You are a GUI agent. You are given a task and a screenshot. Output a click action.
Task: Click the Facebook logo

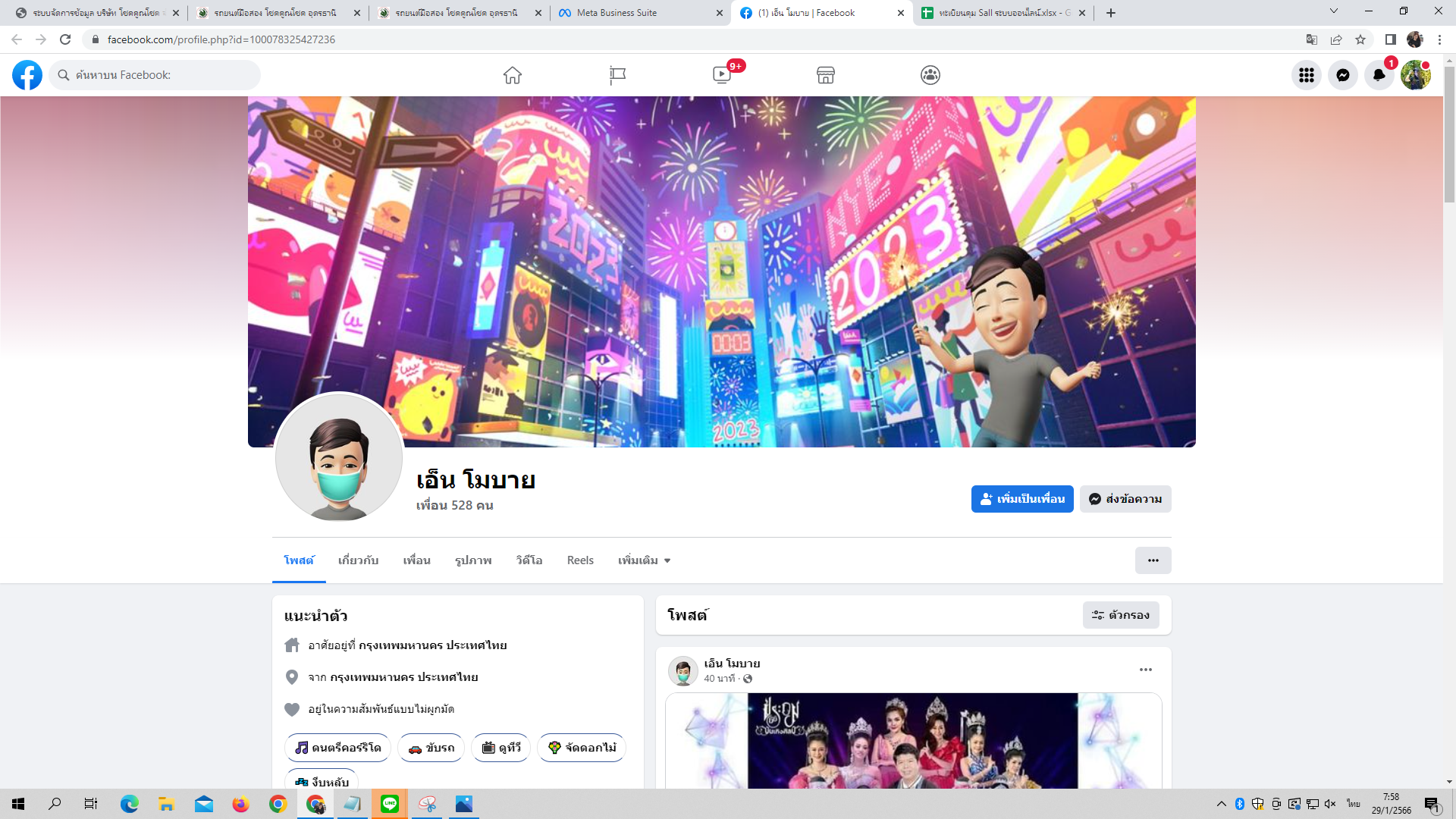pyautogui.click(x=27, y=75)
